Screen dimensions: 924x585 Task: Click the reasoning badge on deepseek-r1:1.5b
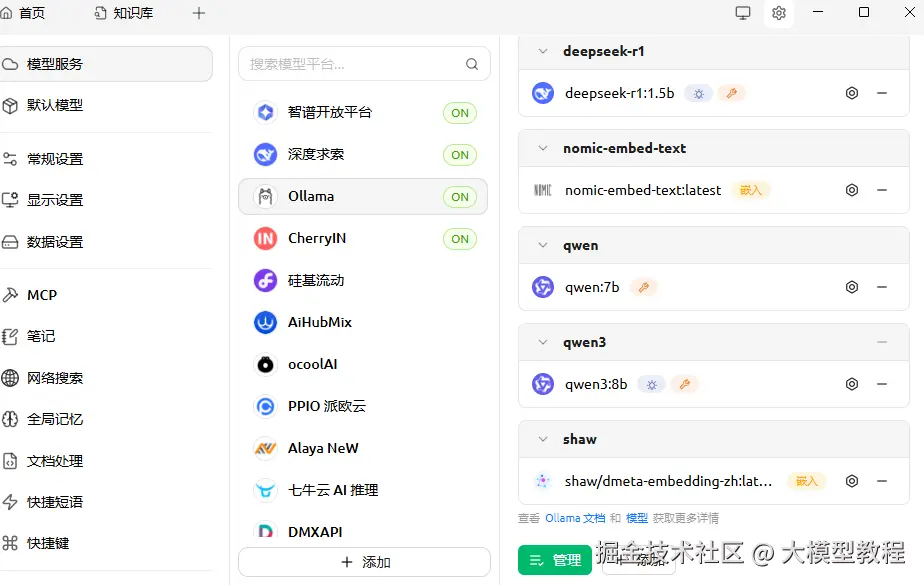(698, 93)
